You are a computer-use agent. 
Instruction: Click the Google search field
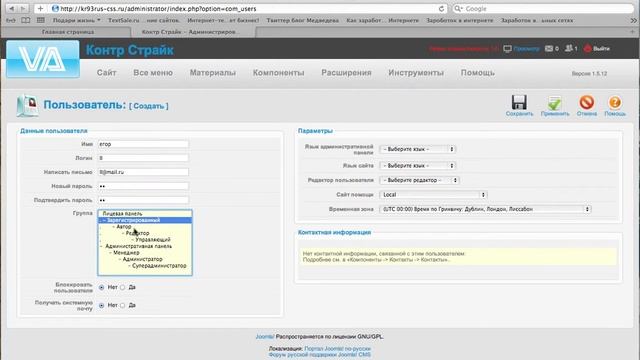543,9
